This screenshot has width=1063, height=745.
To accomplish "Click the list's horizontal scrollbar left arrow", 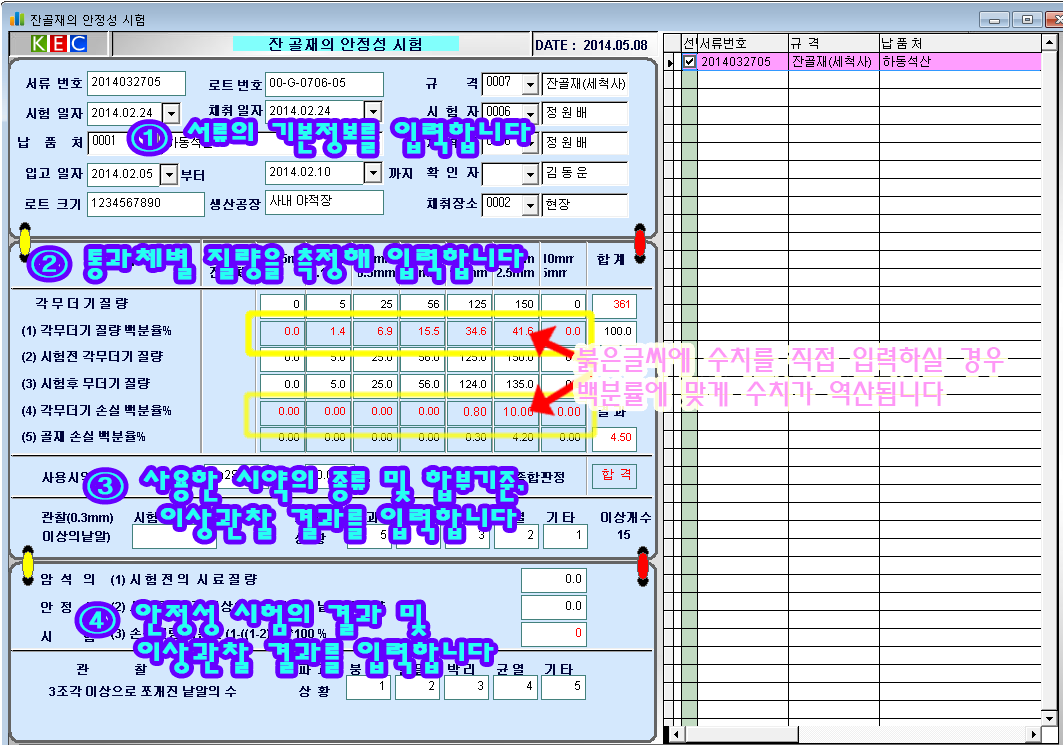I will (675, 734).
